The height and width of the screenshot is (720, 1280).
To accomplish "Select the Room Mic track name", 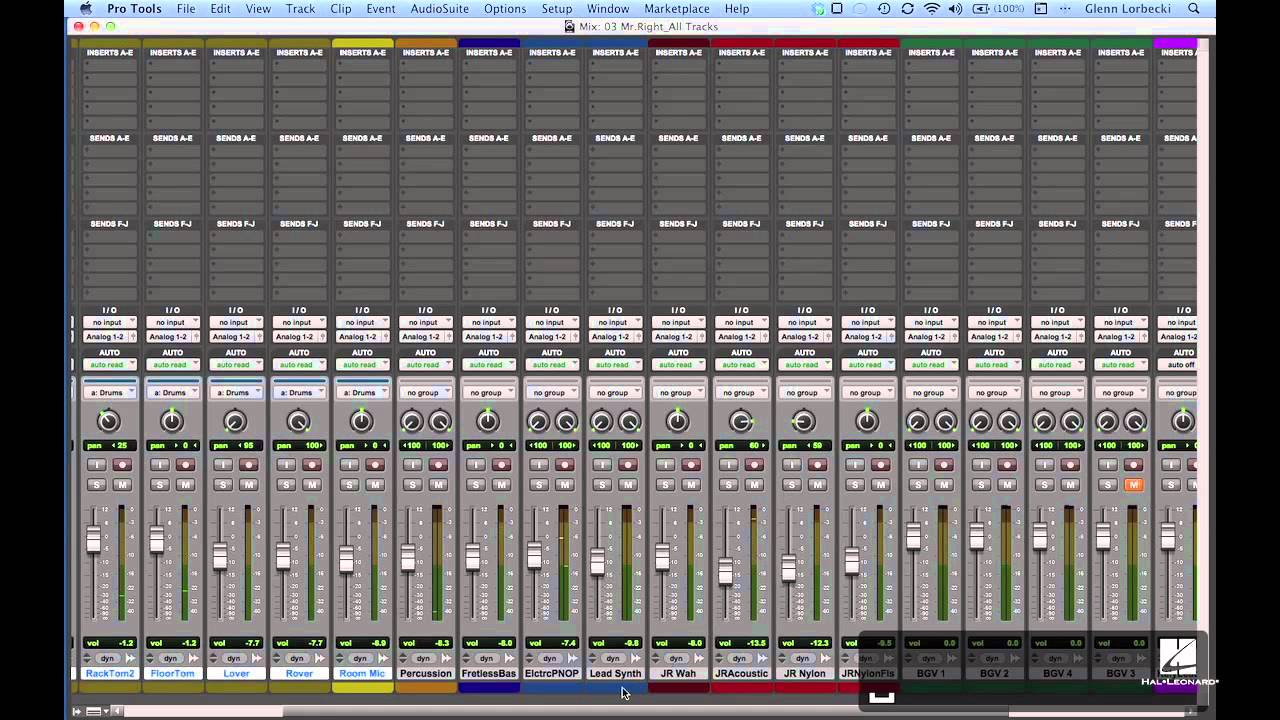I will click(x=362, y=674).
